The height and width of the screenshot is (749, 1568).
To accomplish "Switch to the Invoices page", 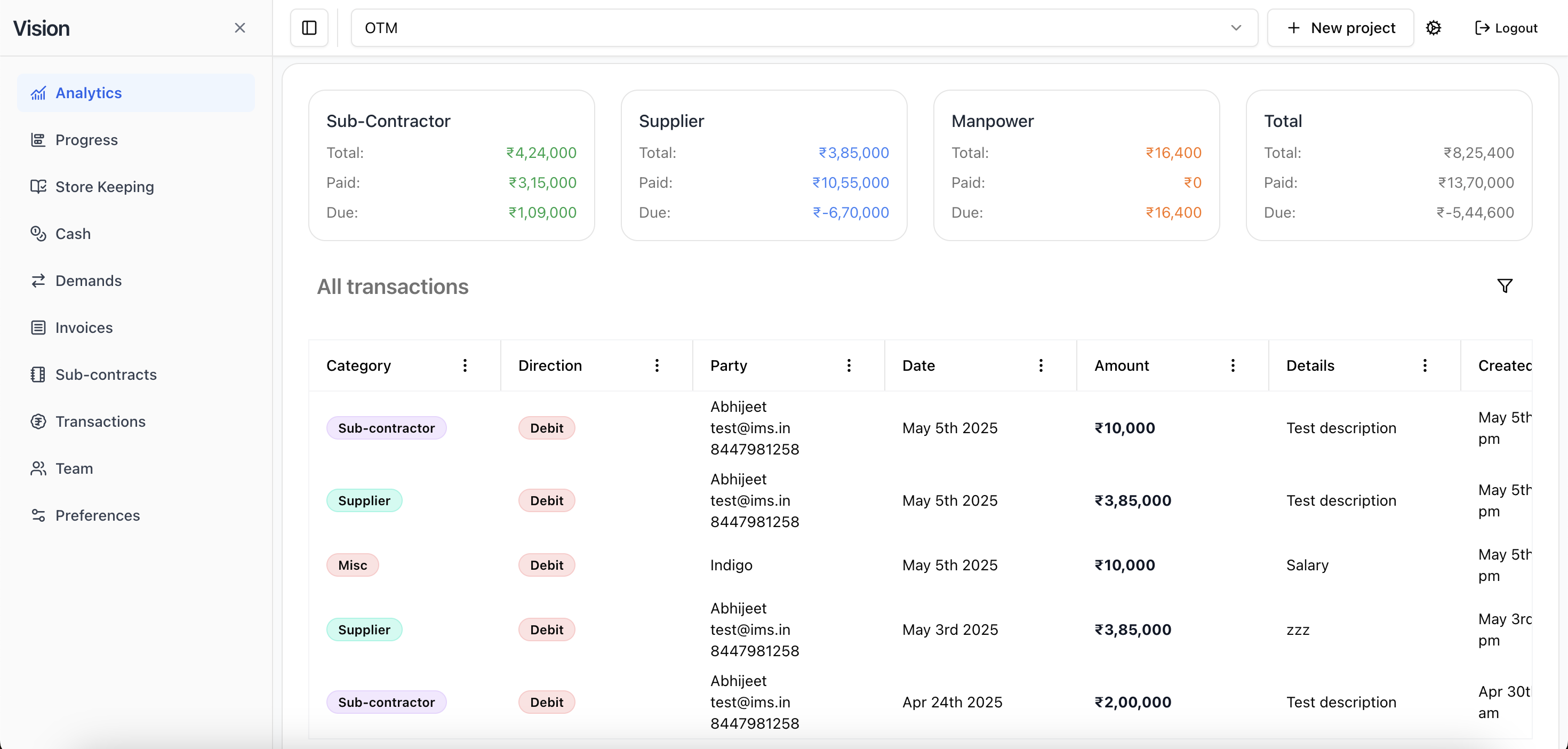I will pos(84,328).
